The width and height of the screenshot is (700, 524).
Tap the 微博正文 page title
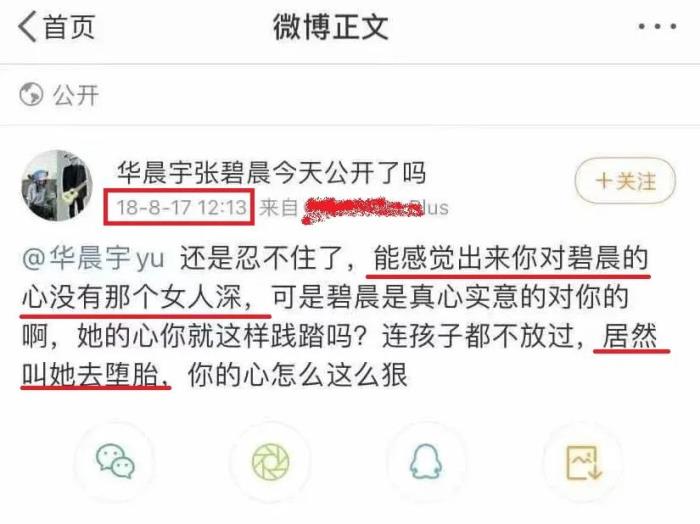click(x=331, y=27)
